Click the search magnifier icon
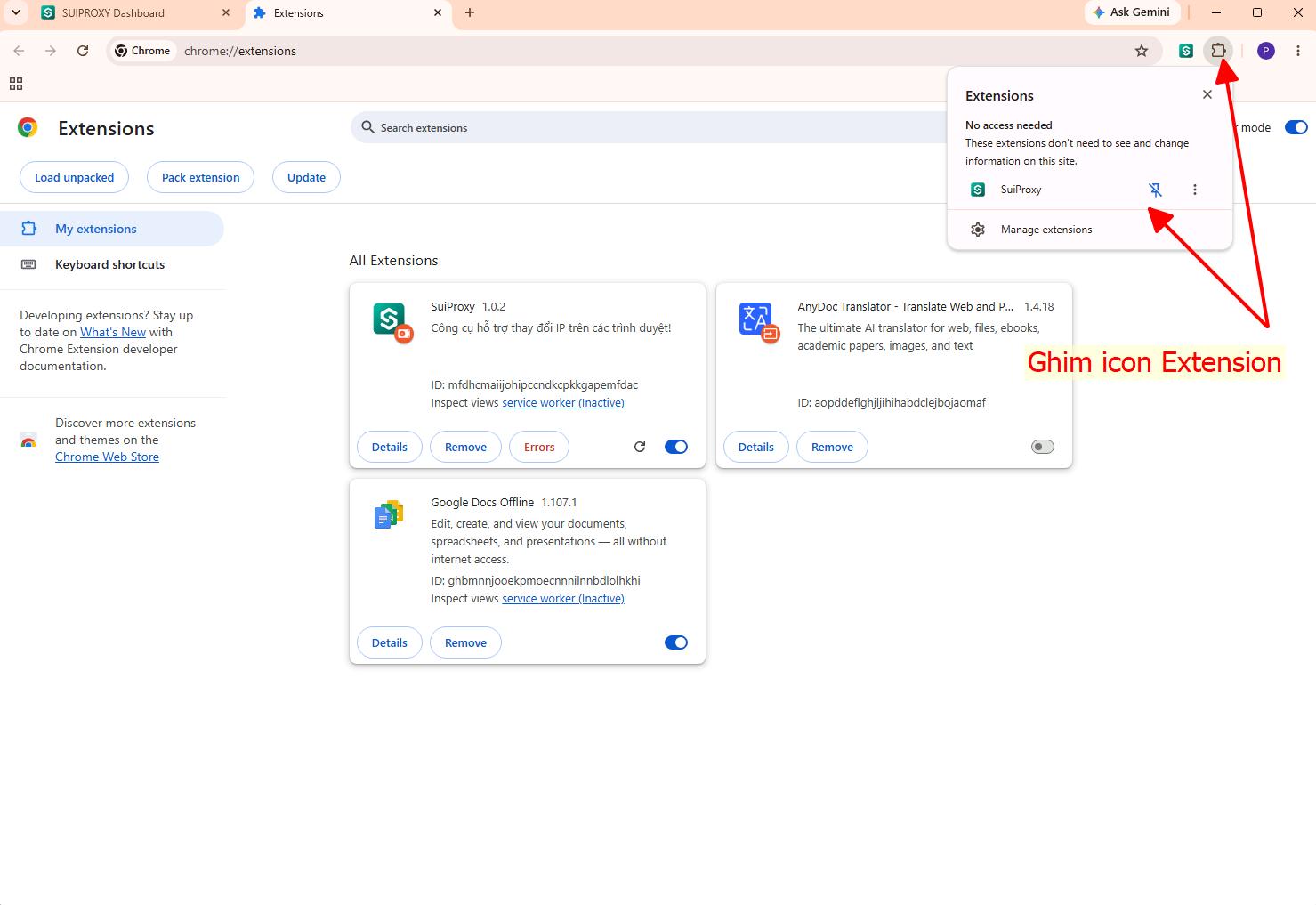Viewport: 1316px width, 905px height. coord(367,127)
